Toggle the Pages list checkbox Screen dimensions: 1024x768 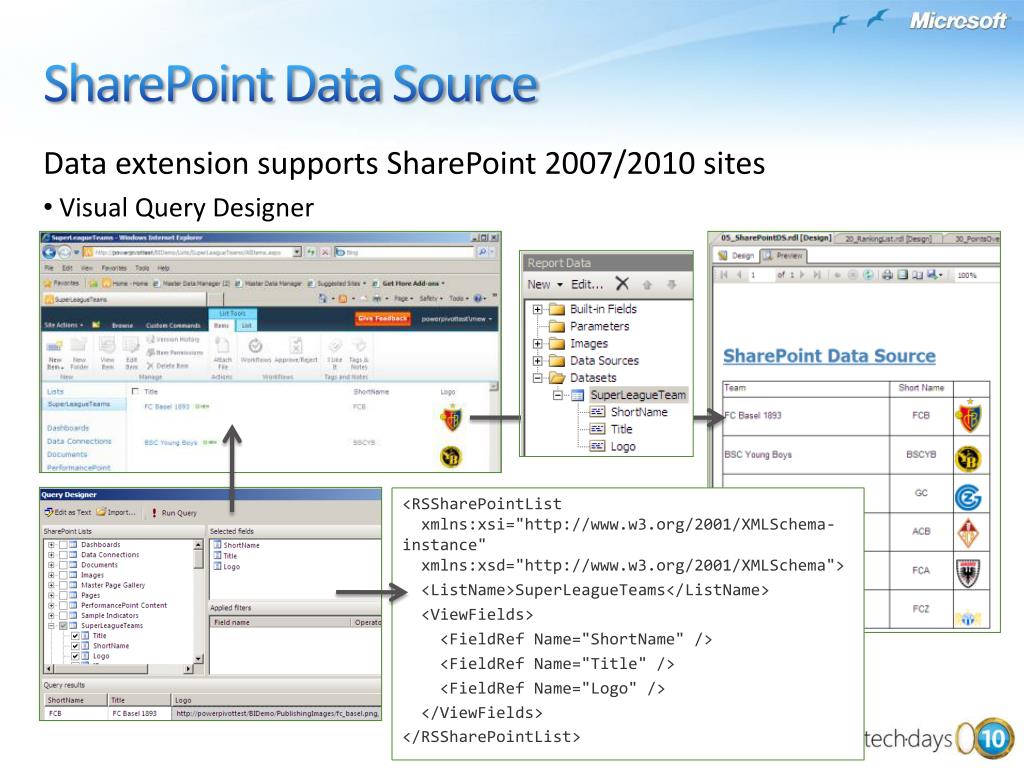click(63, 595)
